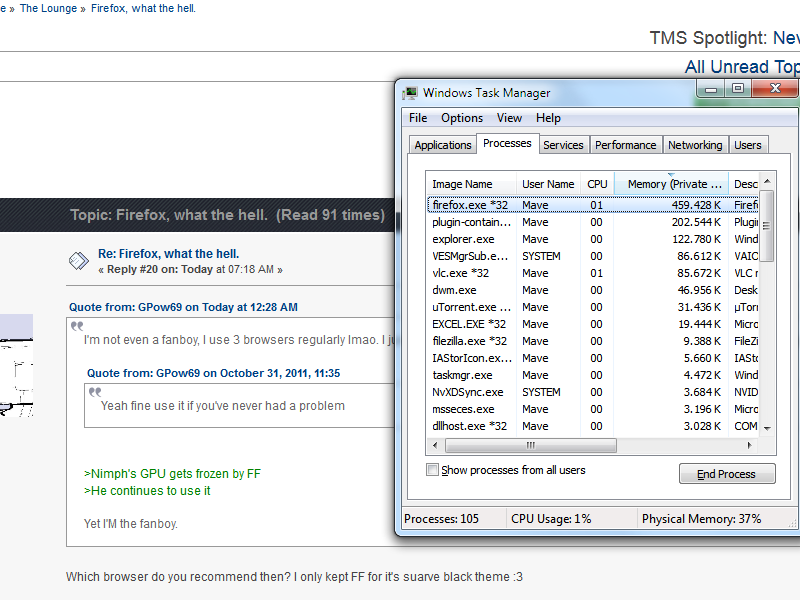Screen dimensions: 800x600
Task: Open The Lounge breadcrumb link
Action: (x=48, y=9)
